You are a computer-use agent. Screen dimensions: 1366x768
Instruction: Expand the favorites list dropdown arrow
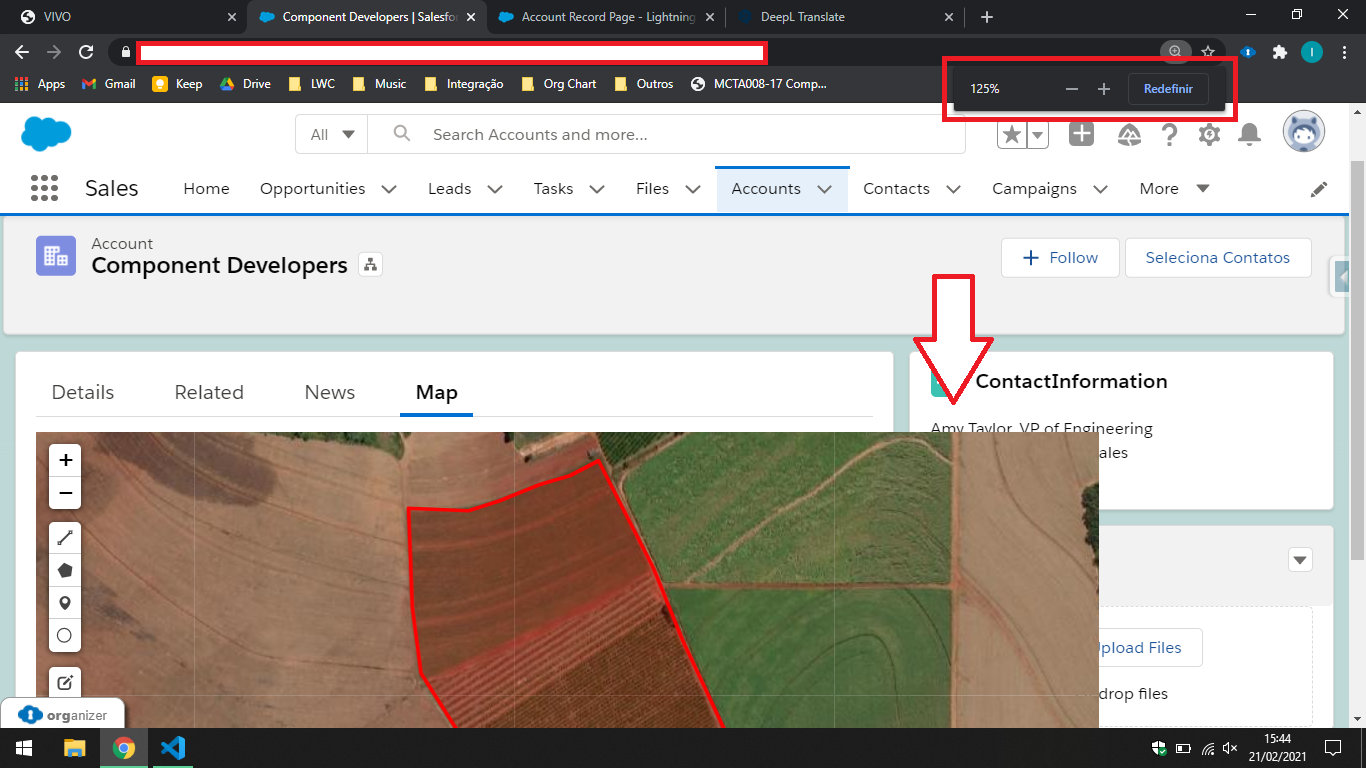pyautogui.click(x=1037, y=134)
